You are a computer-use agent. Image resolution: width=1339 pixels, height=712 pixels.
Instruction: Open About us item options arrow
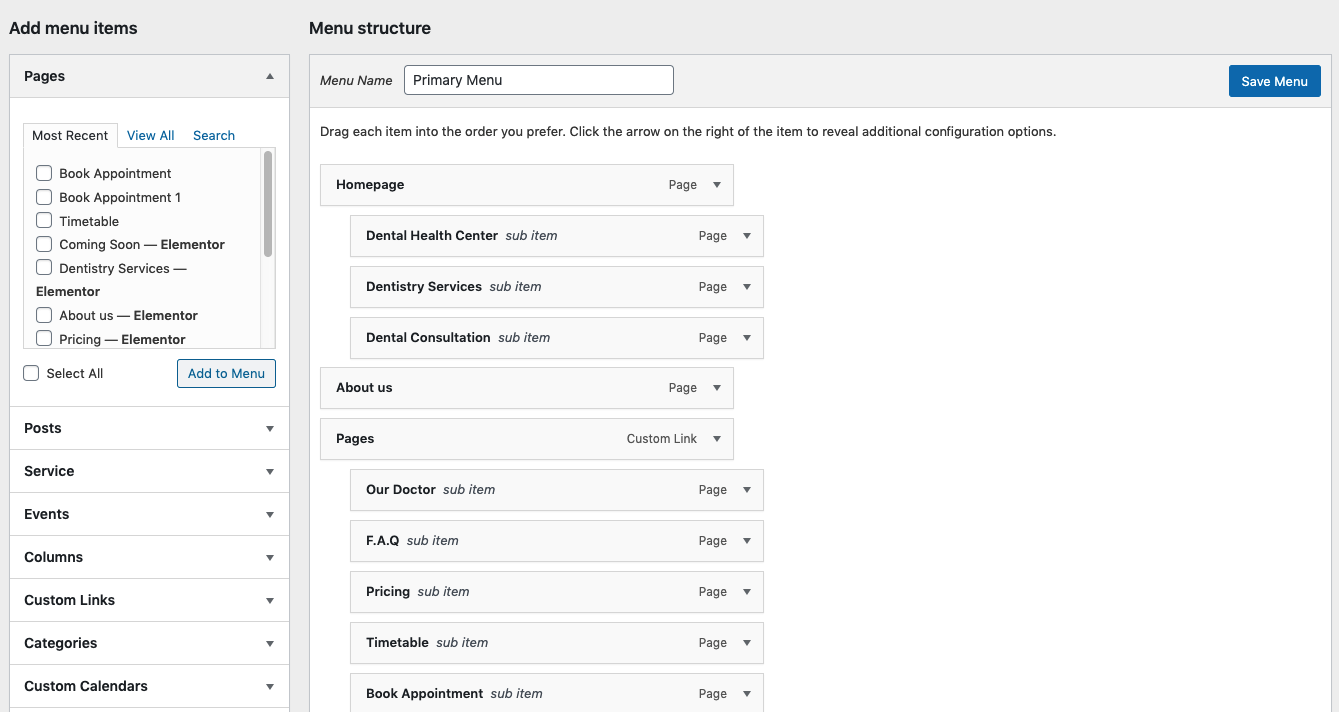point(717,388)
